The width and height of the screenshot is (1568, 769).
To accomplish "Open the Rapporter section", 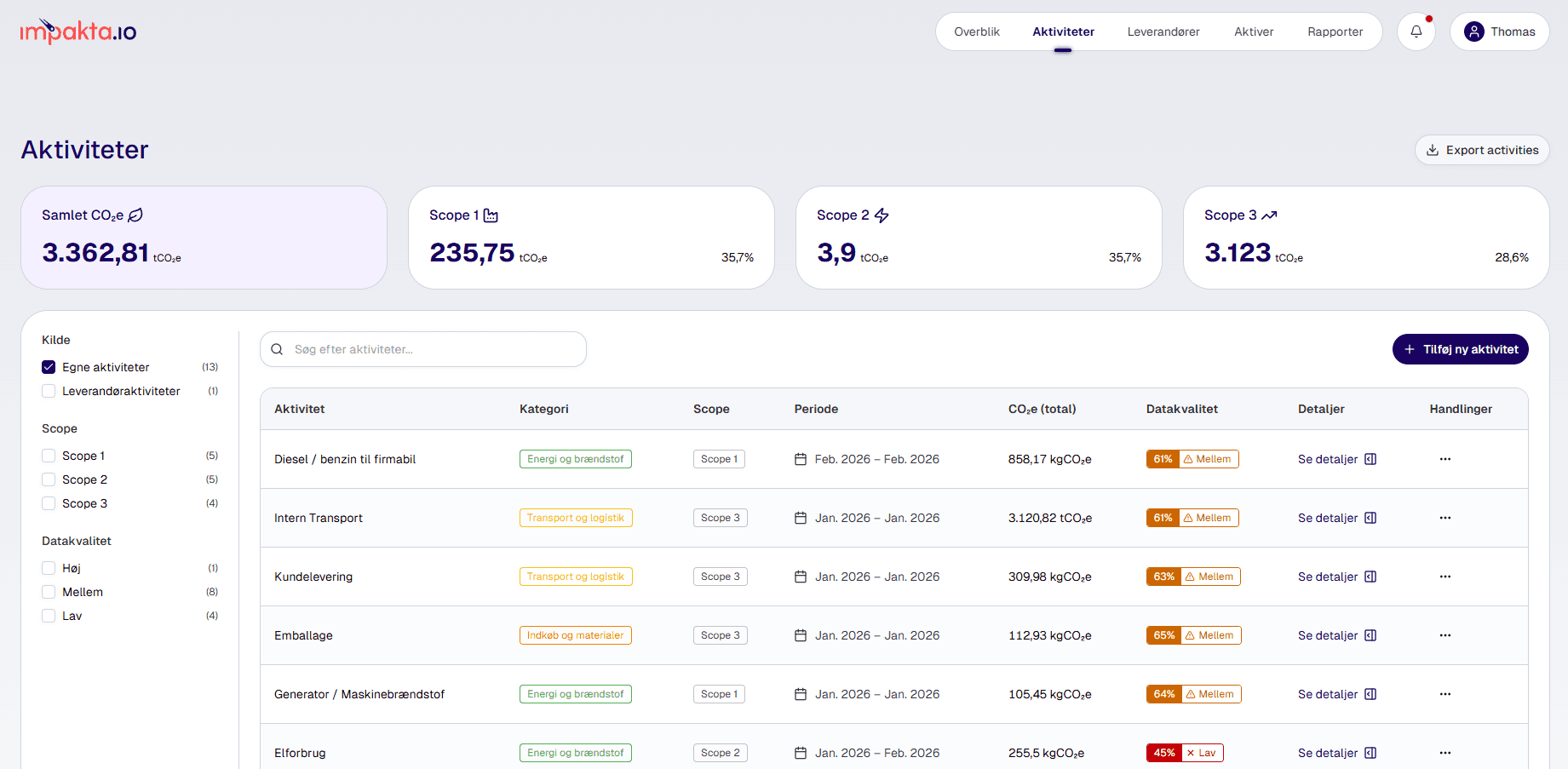I will coord(1335,31).
